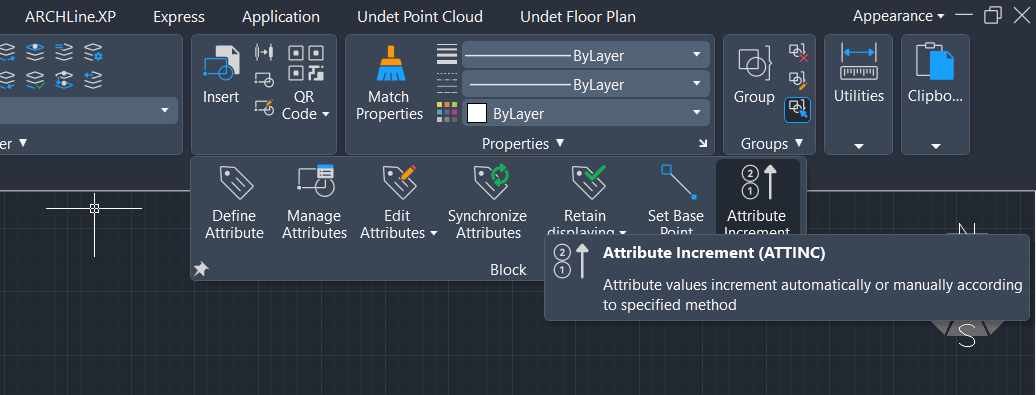Expand the Clipboard panel arrow
Image resolution: width=1036 pixels, height=395 pixels.
[x=935, y=146]
